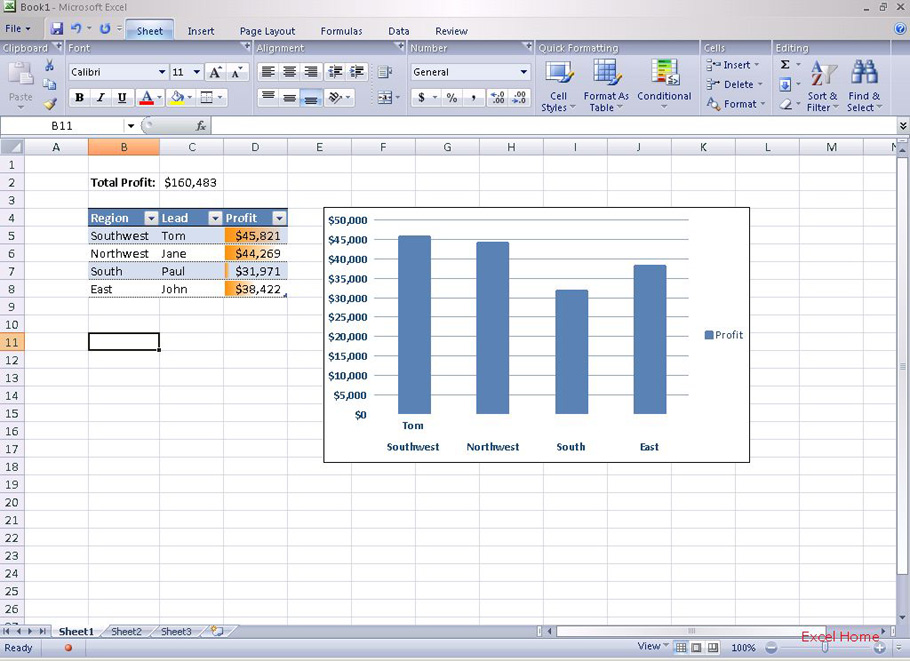Toggle bold formatting

pos(79,98)
